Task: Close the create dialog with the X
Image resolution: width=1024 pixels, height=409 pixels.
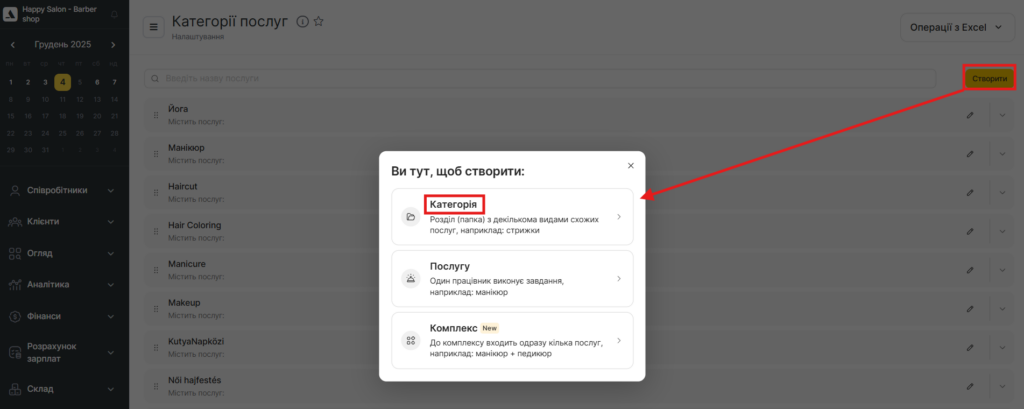Action: tap(630, 166)
